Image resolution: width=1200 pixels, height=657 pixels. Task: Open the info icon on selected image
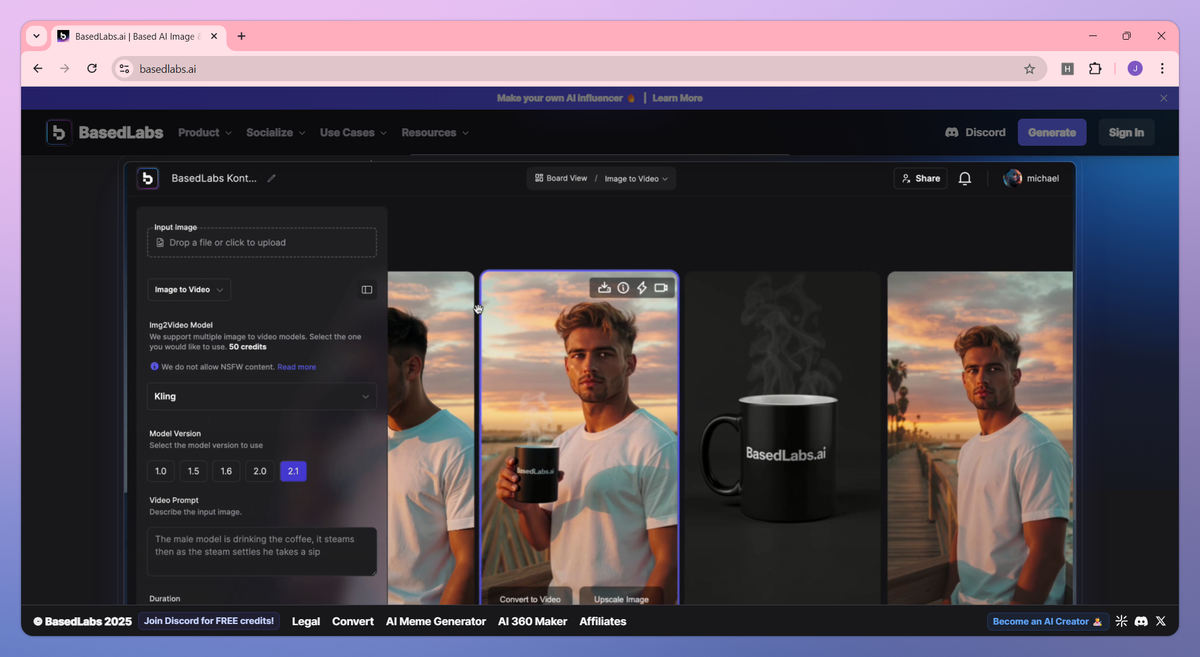coord(623,288)
